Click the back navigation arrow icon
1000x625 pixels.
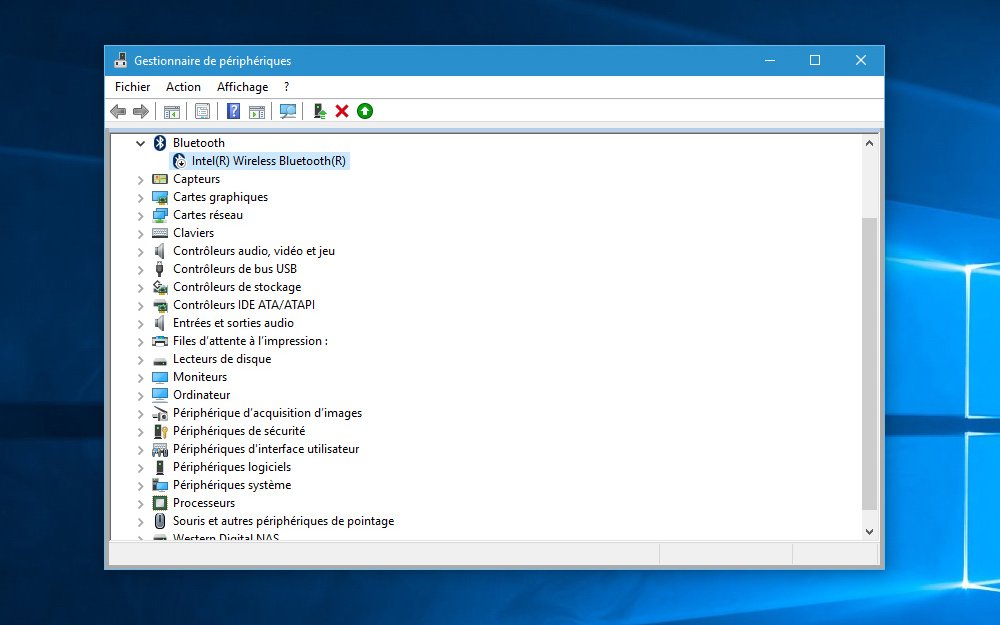[117, 111]
